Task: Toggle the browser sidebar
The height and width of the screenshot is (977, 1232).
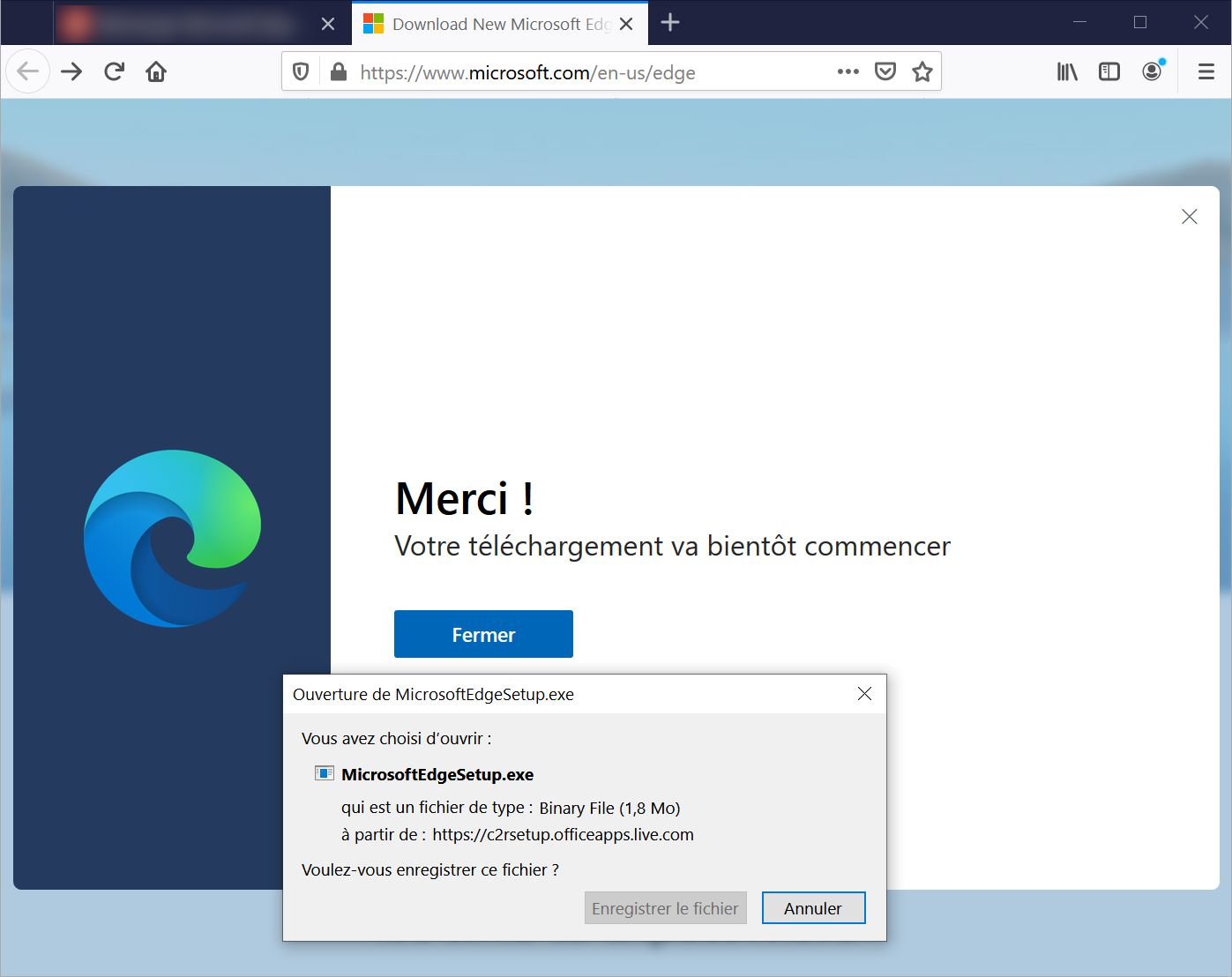Action: click(x=1109, y=71)
